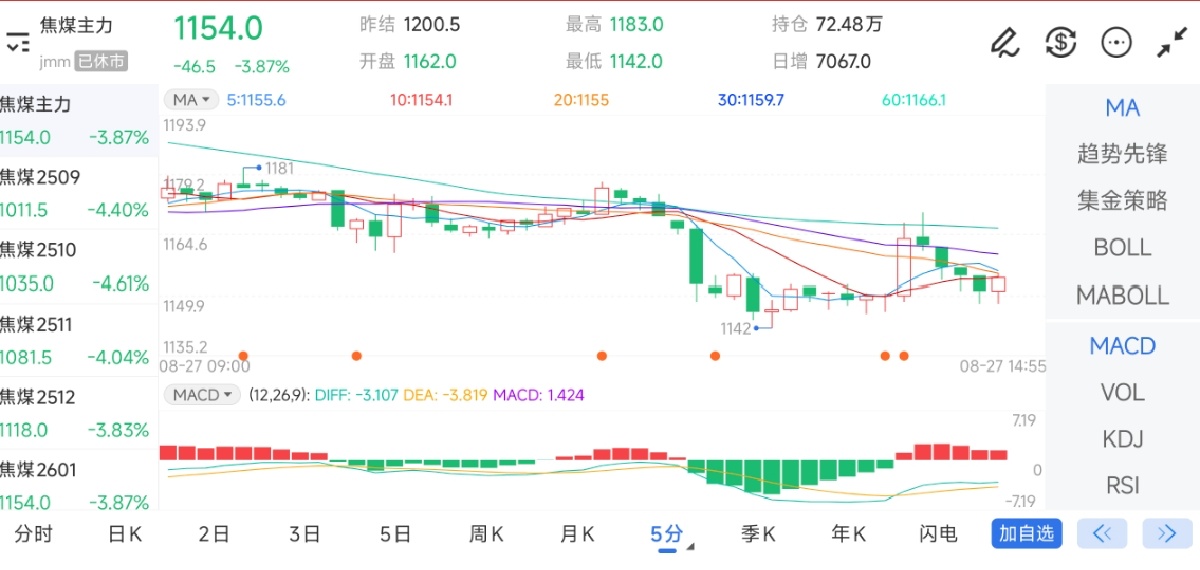This screenshot has height=570, width=1200.
Task: Choose the 集金策略 indicator
Action: [x=1122, y=200]
